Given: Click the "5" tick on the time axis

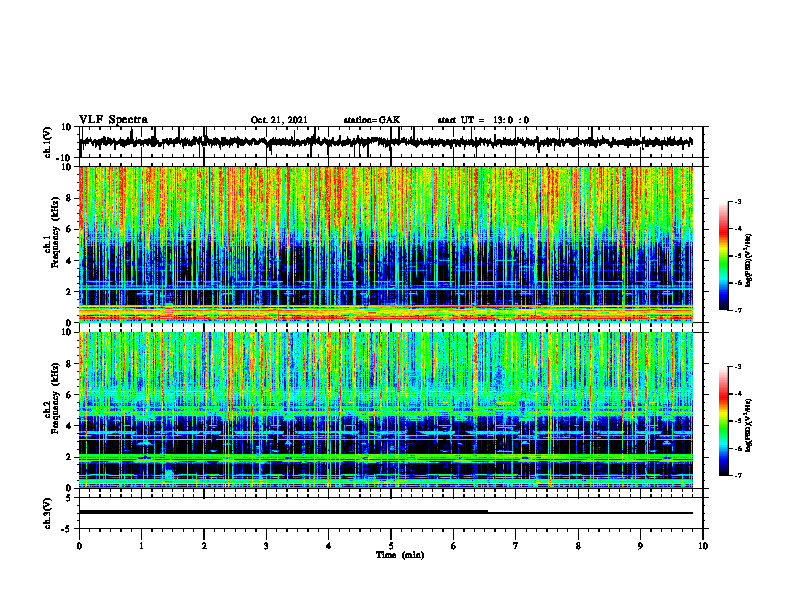Looking at the screenshot, I should click(391, 546).
